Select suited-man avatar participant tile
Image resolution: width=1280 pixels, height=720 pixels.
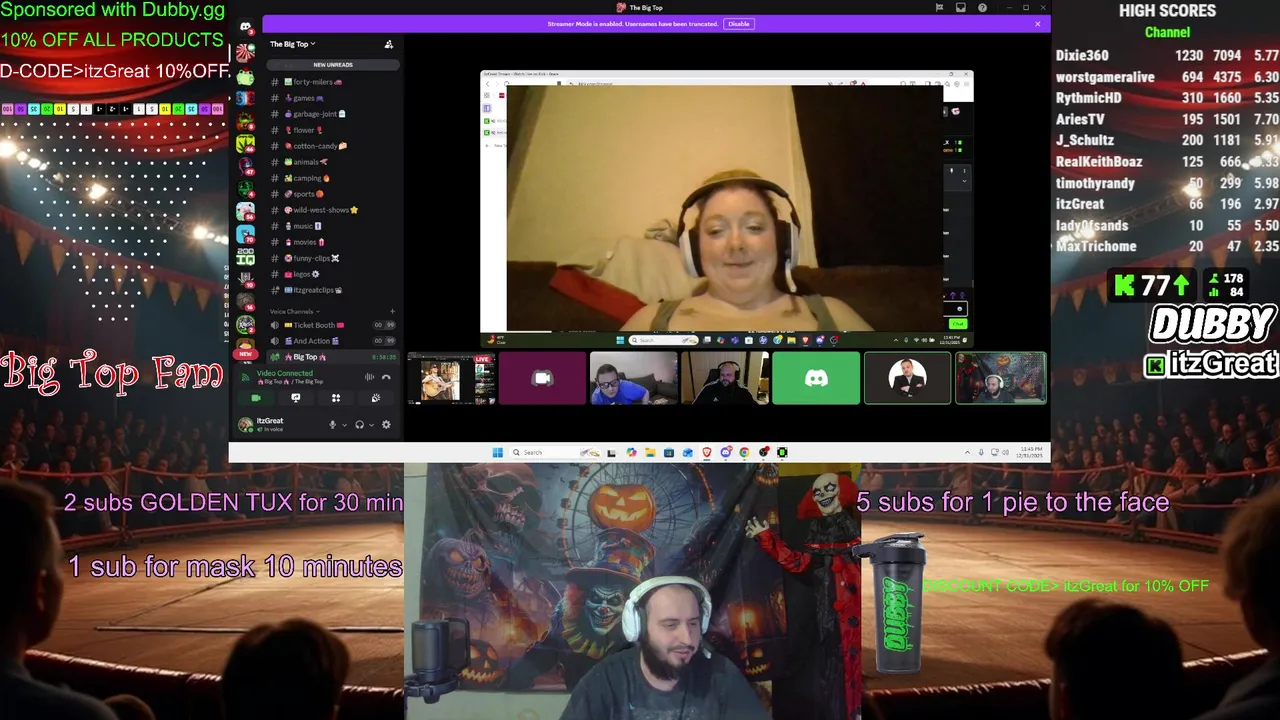tap(907, 378)
